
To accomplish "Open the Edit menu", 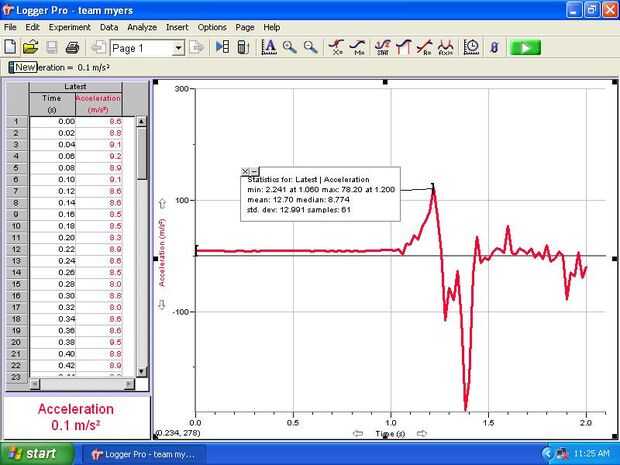I will click(32, 27).
